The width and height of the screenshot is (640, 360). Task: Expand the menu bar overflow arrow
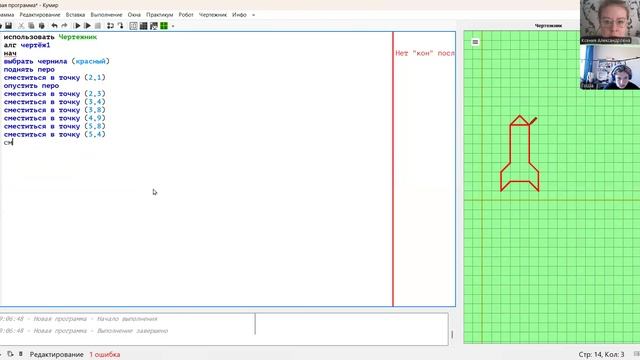click(x=253, y=15)
